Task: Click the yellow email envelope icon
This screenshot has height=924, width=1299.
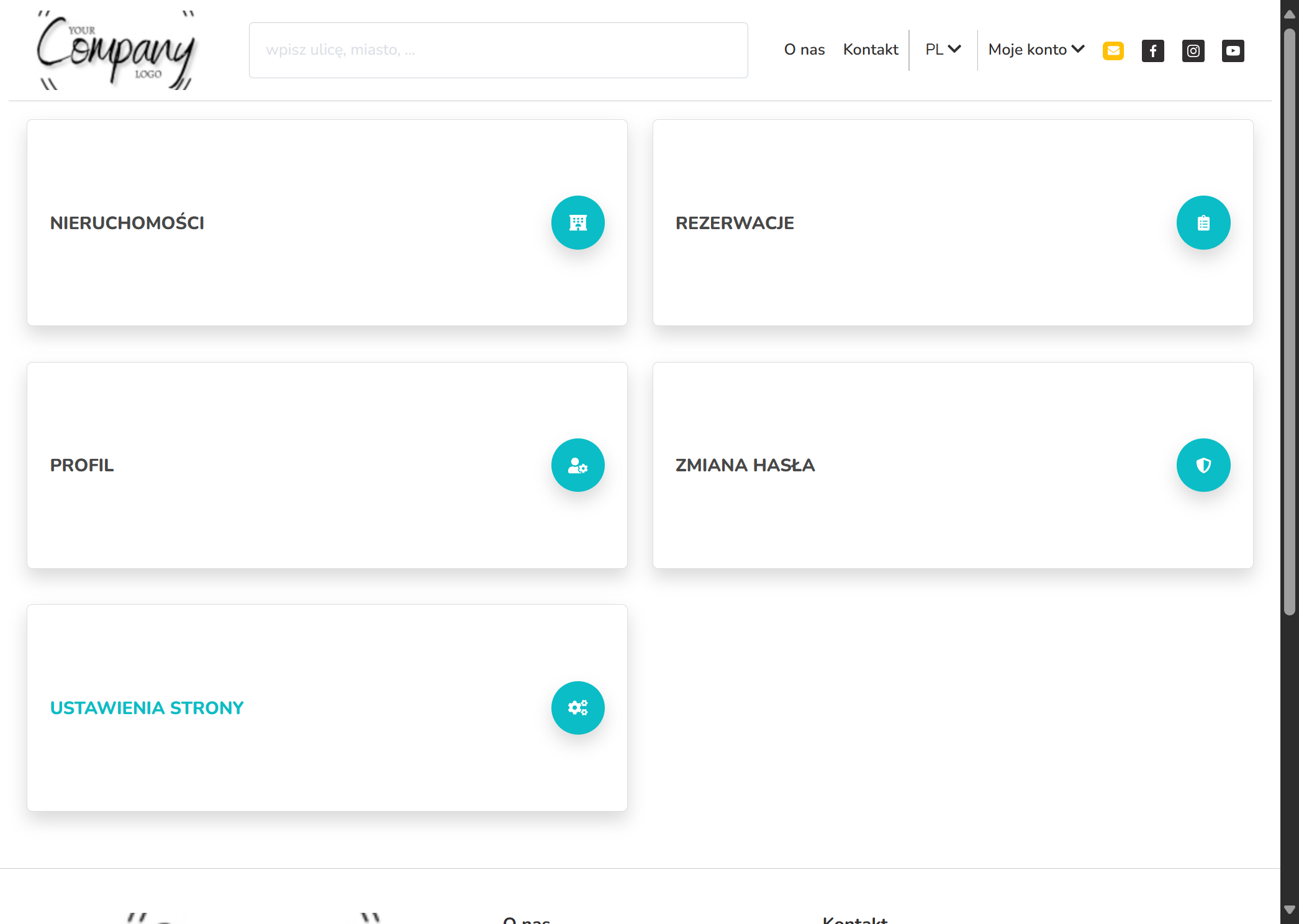Action: [x=1113, y=50]
